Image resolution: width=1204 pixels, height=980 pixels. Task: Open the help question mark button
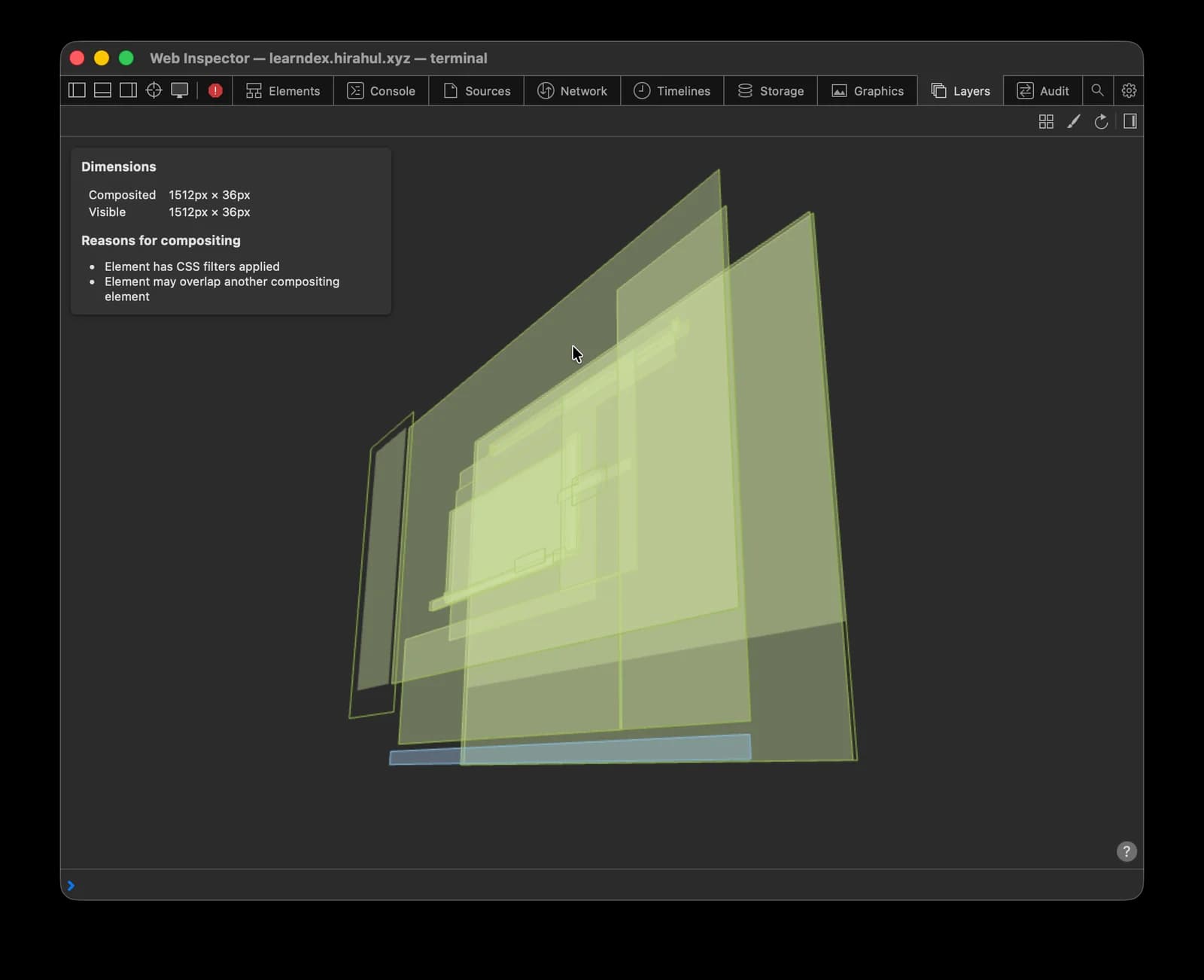1126,851
